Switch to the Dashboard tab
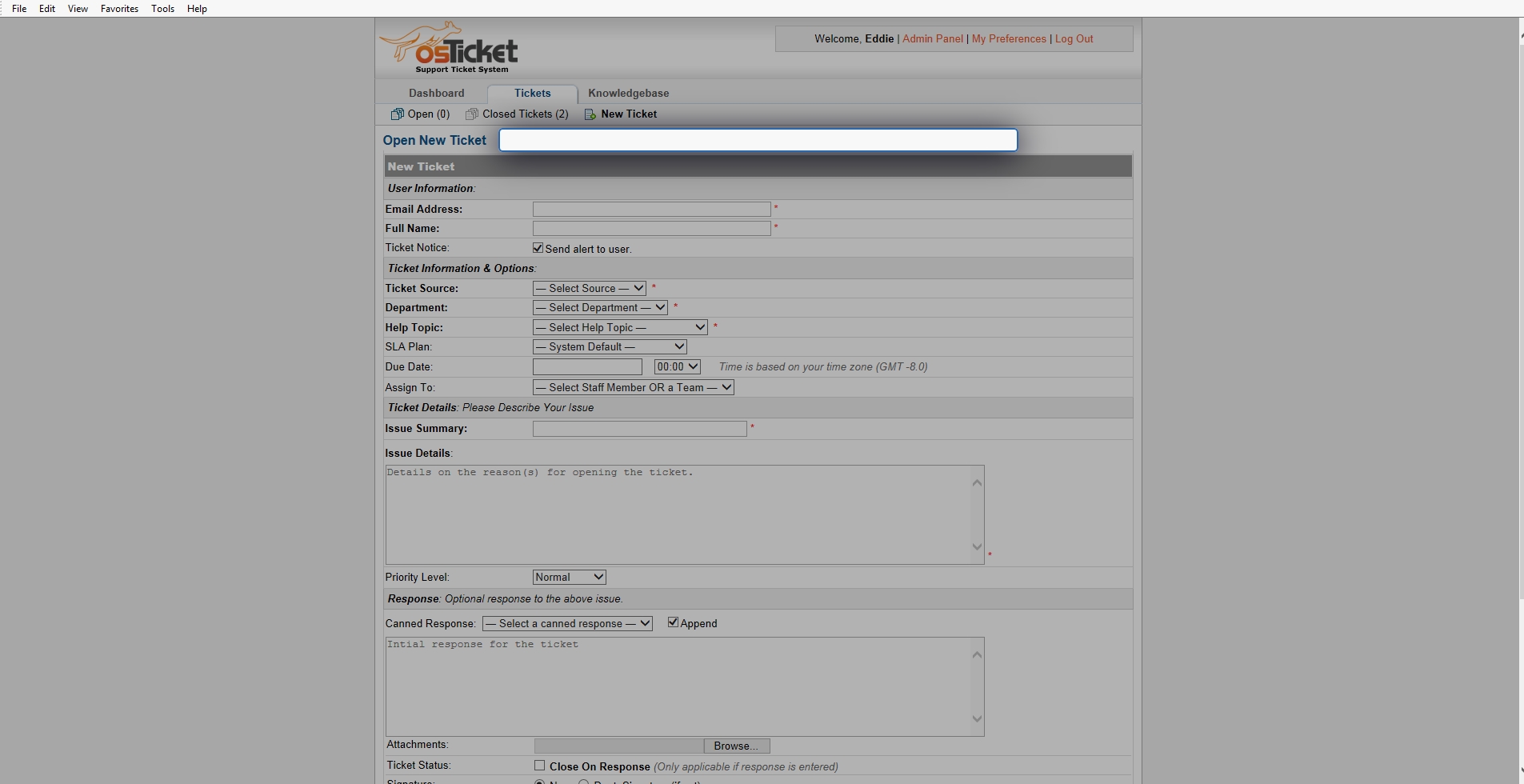 436,93
